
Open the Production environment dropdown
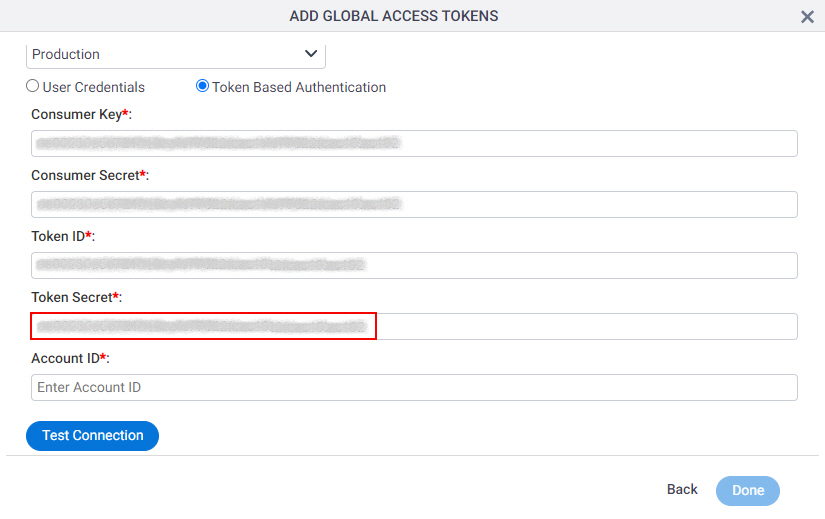pyautogui.click(x=176, y=55)
